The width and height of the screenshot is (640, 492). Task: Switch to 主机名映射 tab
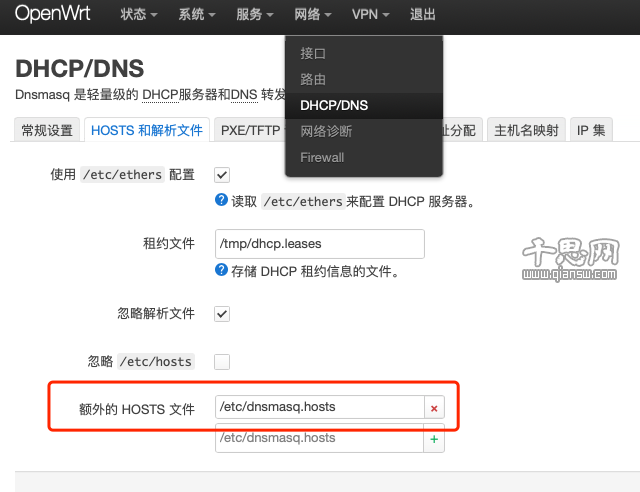click(x=526, y=130)
